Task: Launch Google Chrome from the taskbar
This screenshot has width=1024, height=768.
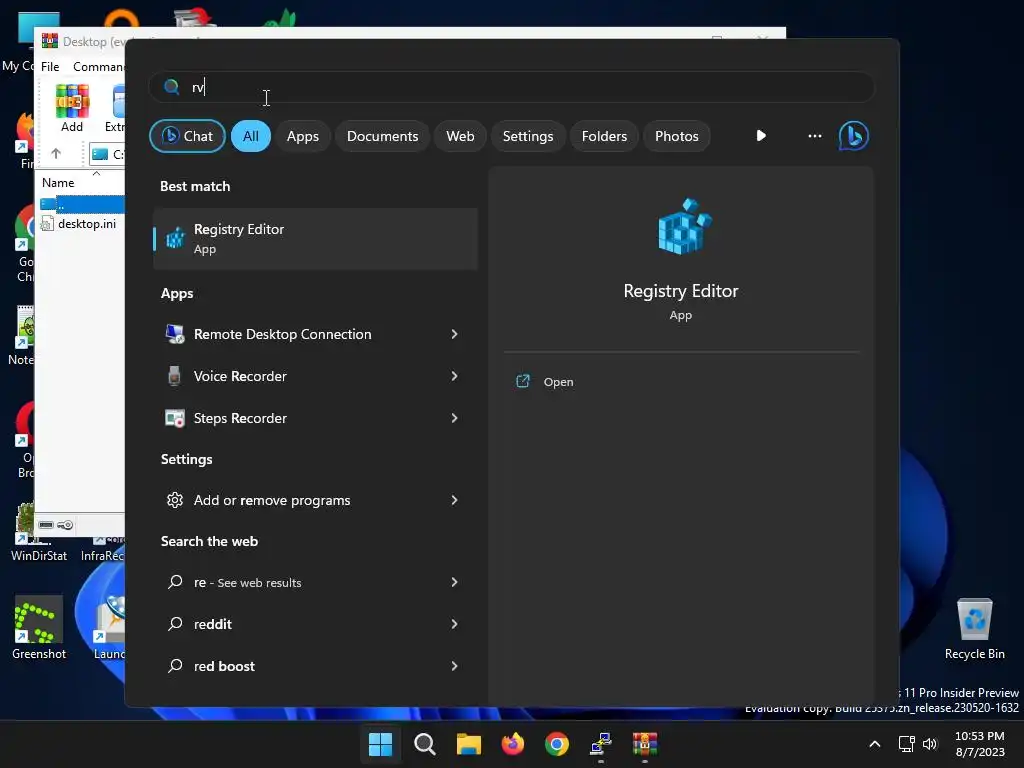Action: 556,744
